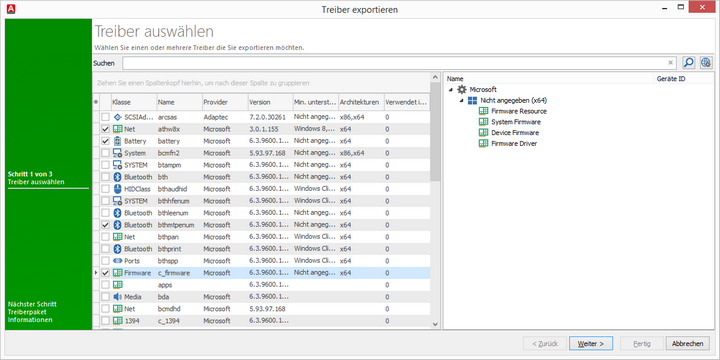Click the Microsoft gear icon in tree
This screenshot has width=720, height=360.
[x=461, y=90]
